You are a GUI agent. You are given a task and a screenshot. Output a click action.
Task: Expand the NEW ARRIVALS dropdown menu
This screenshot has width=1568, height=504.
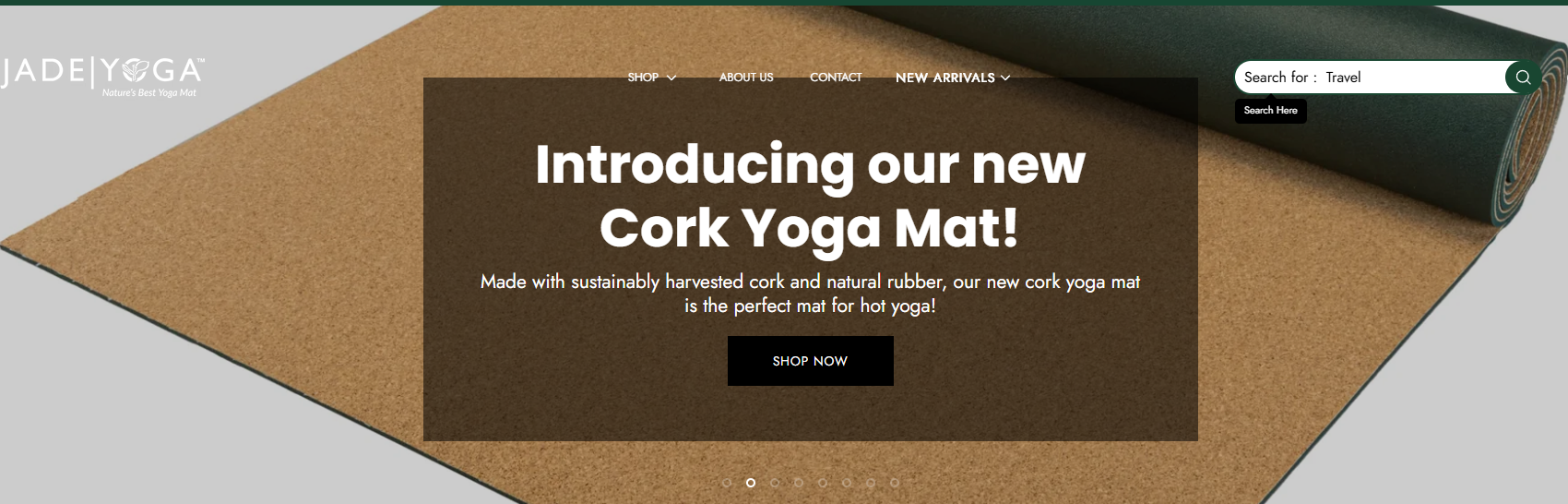(953, 78)
